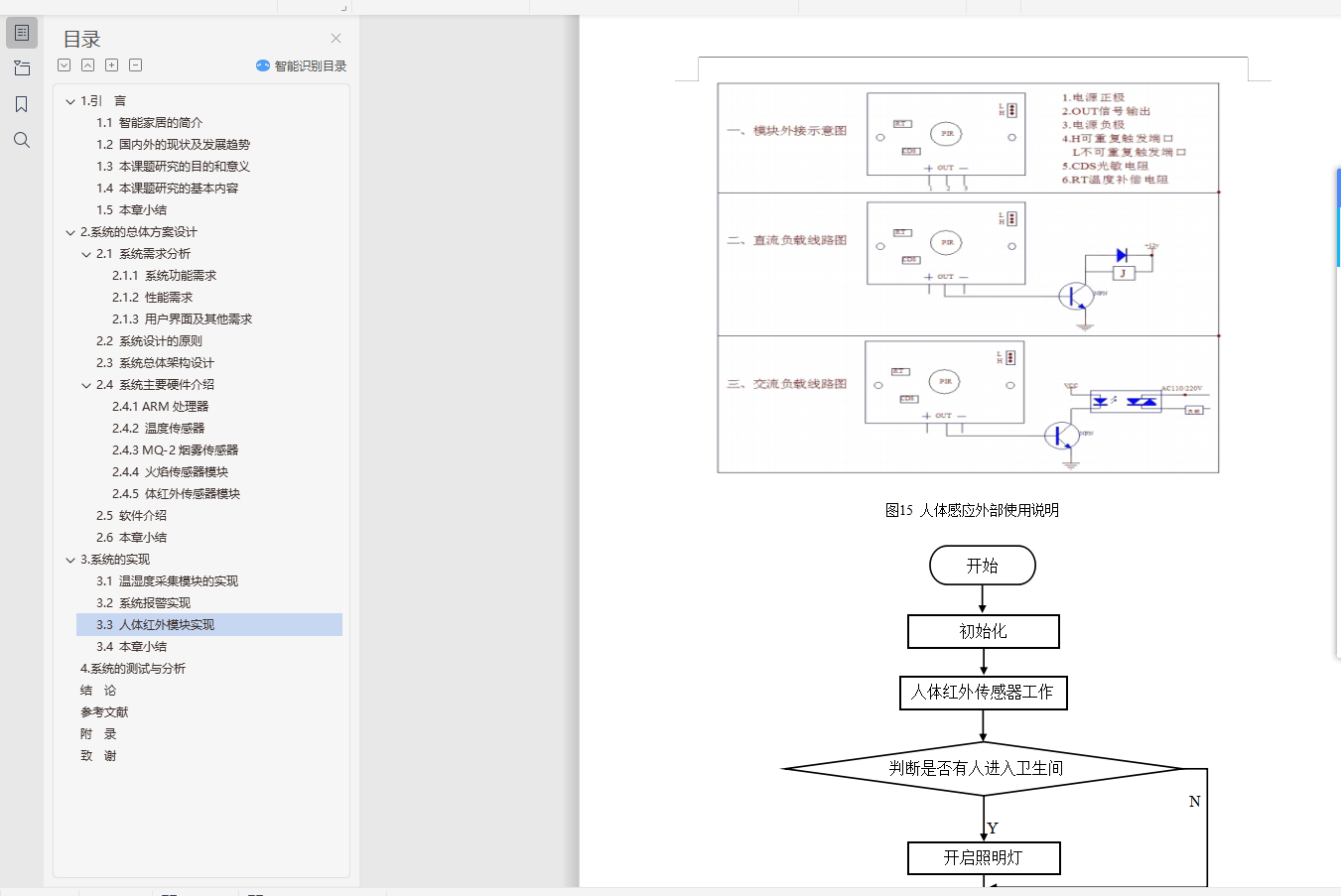Open the 目录 outline view in the sidebar
The height and width of the screenshot is (896, 1341).
coord(22,33)
